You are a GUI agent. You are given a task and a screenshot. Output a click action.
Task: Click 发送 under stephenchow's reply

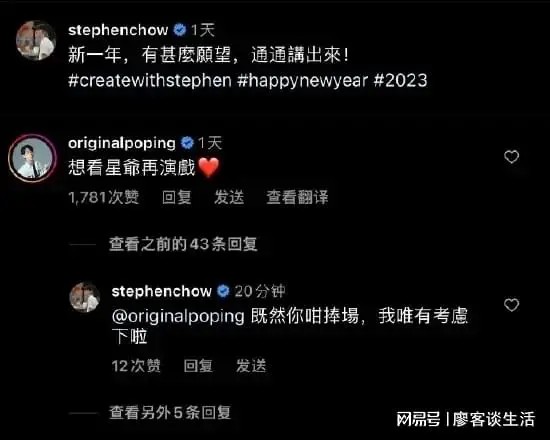click(x=251, y=366)
